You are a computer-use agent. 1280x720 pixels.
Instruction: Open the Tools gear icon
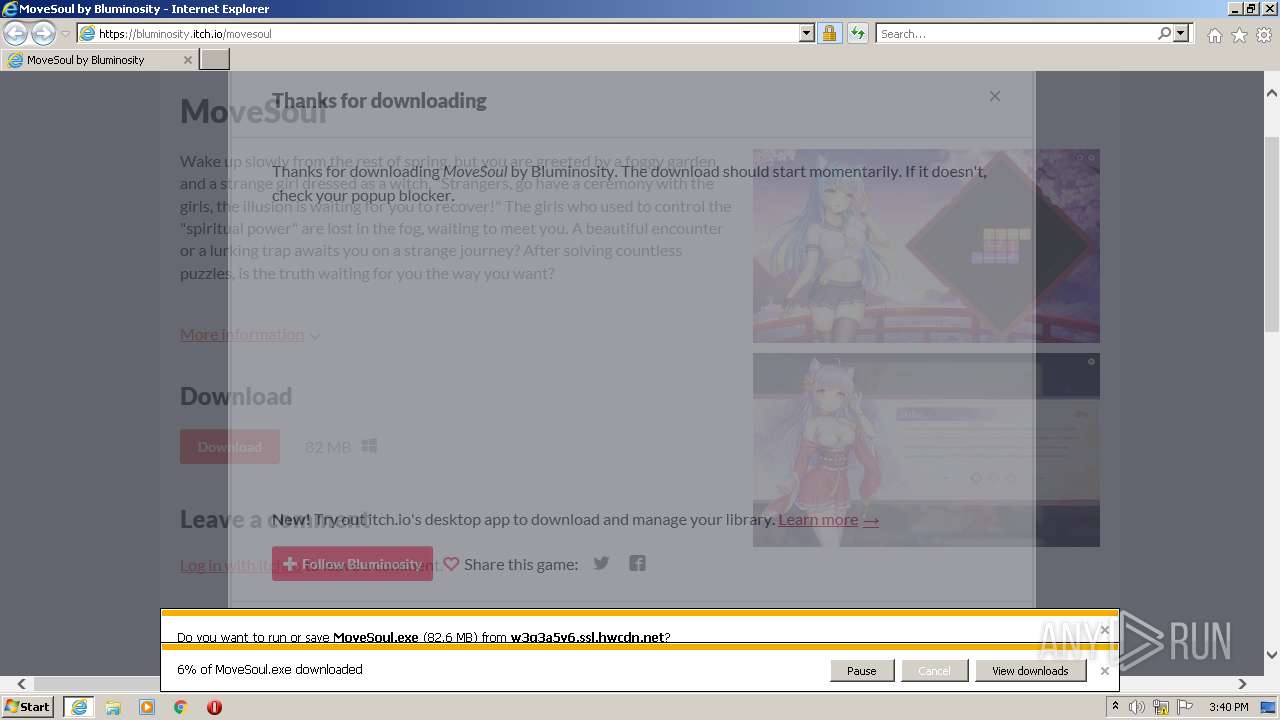coord(1264,35)
